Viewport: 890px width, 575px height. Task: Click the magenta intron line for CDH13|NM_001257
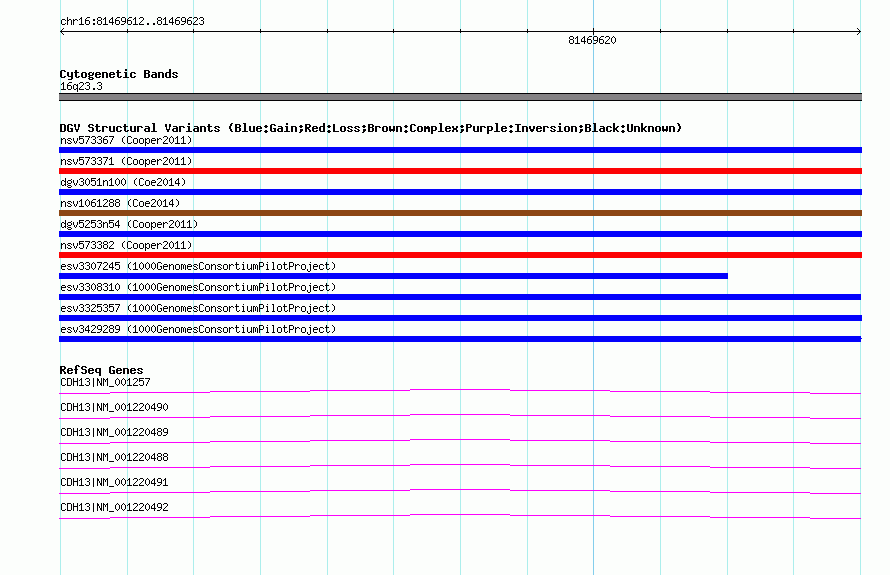(x=460, y=391)
